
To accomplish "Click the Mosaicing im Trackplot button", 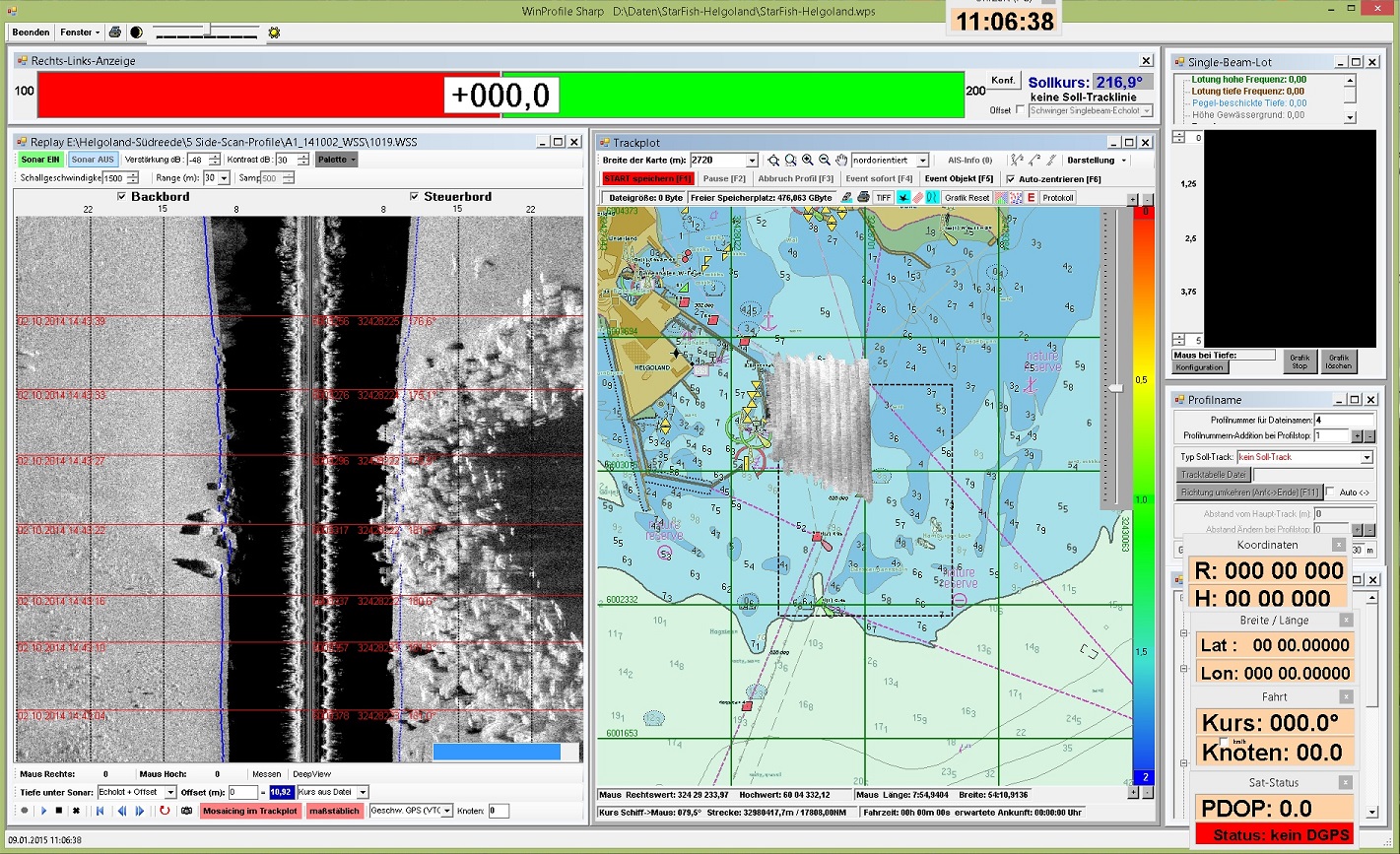I will 250,811.
